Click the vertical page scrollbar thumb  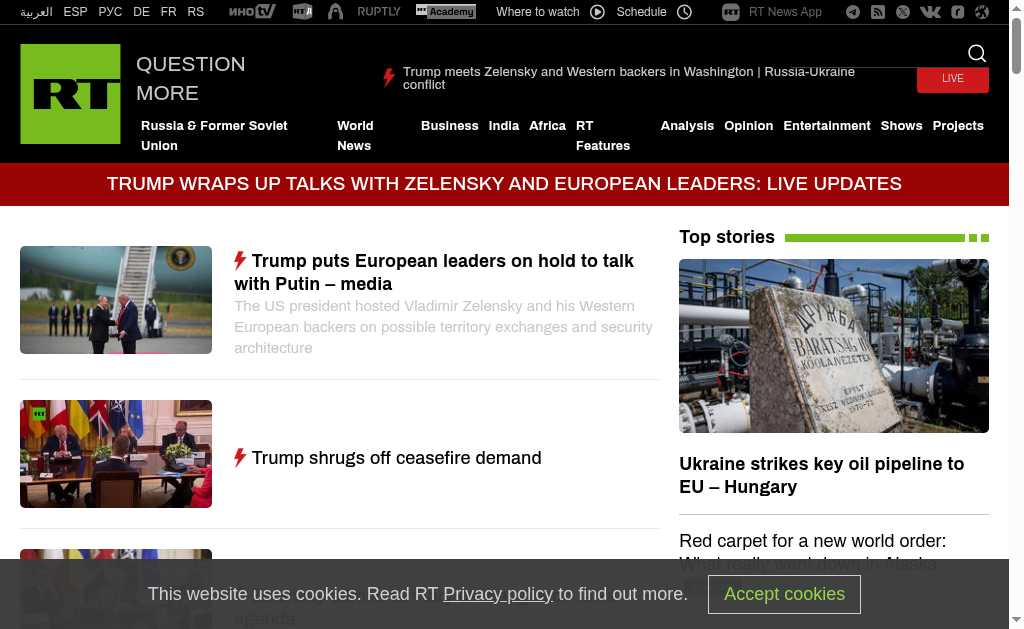click(x=1016, y=46)
